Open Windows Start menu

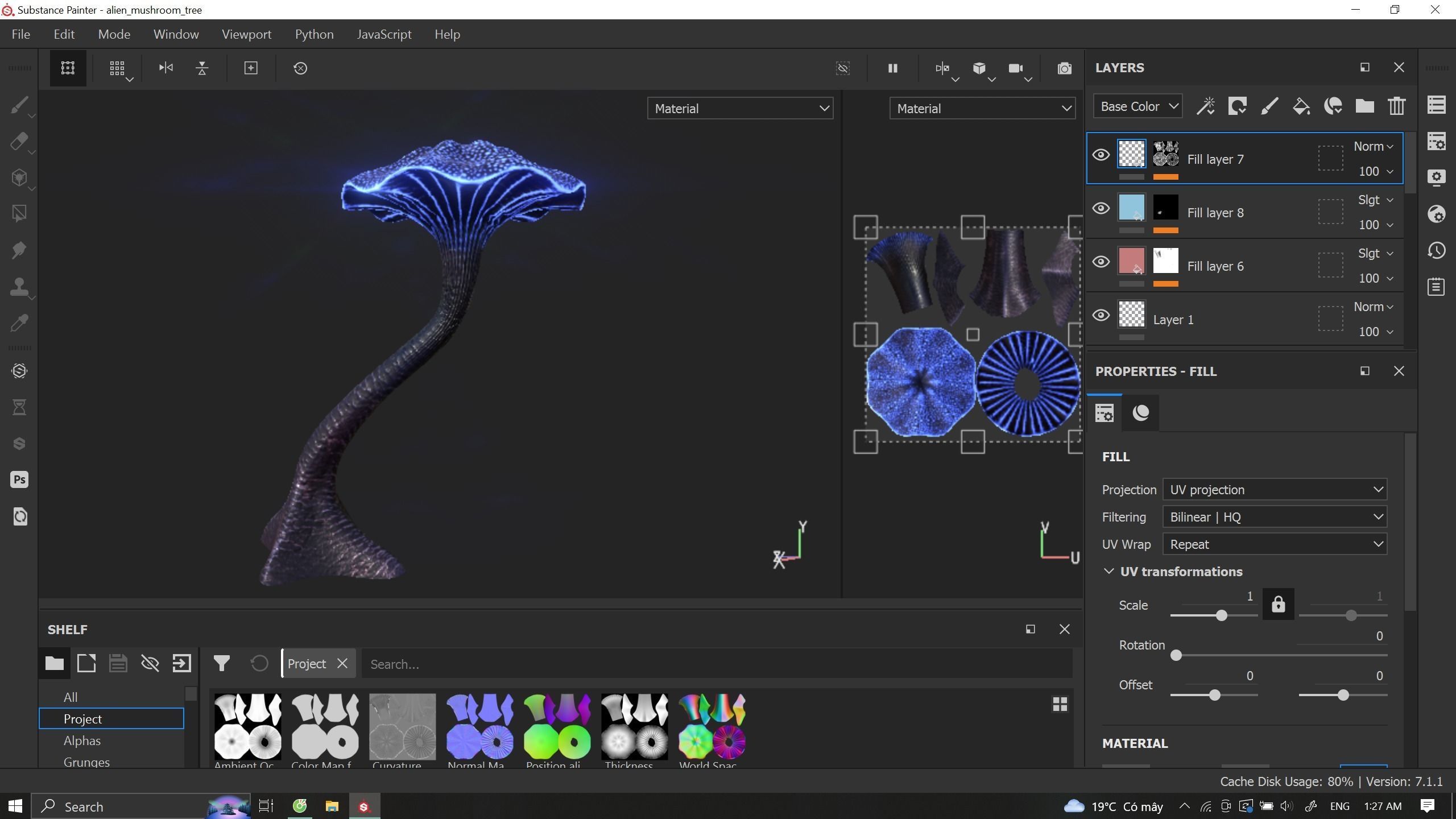tap(15, 806)
